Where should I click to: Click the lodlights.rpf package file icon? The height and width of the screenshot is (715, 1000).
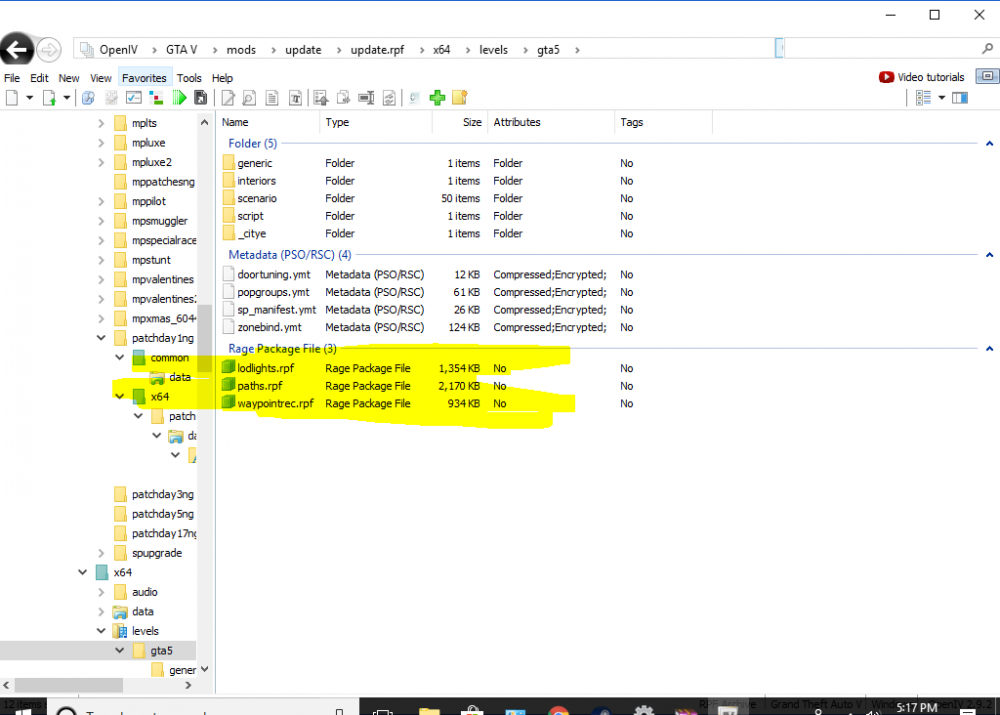click(x=228, y=368)
